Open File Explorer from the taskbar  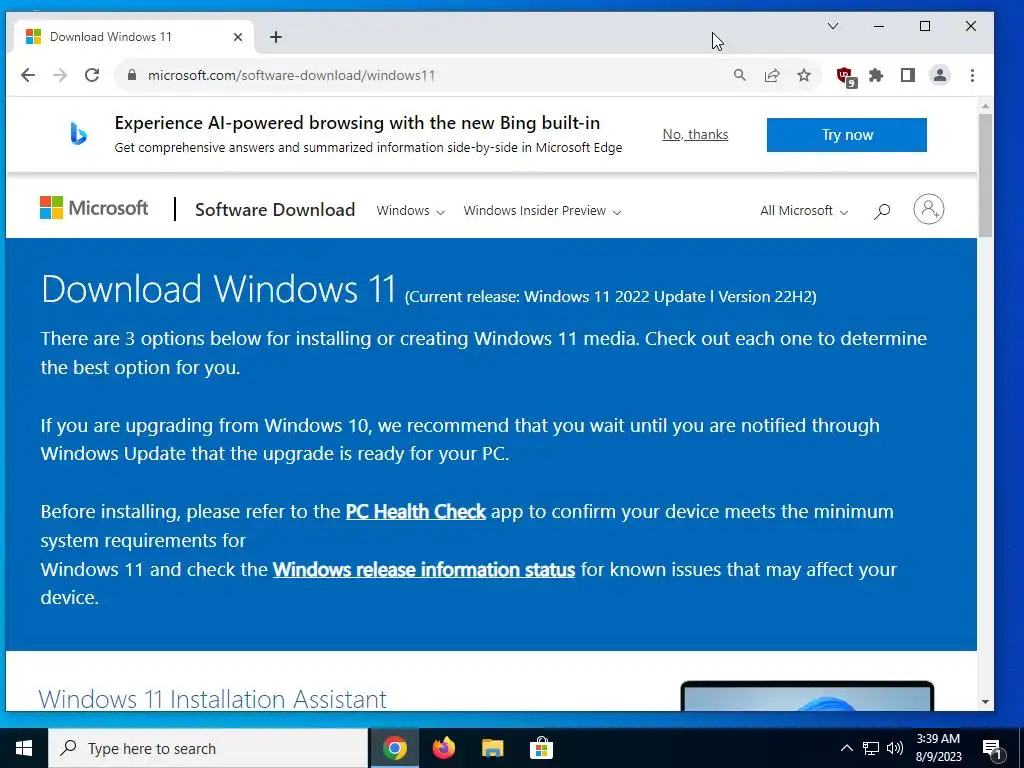coord(492,748)
